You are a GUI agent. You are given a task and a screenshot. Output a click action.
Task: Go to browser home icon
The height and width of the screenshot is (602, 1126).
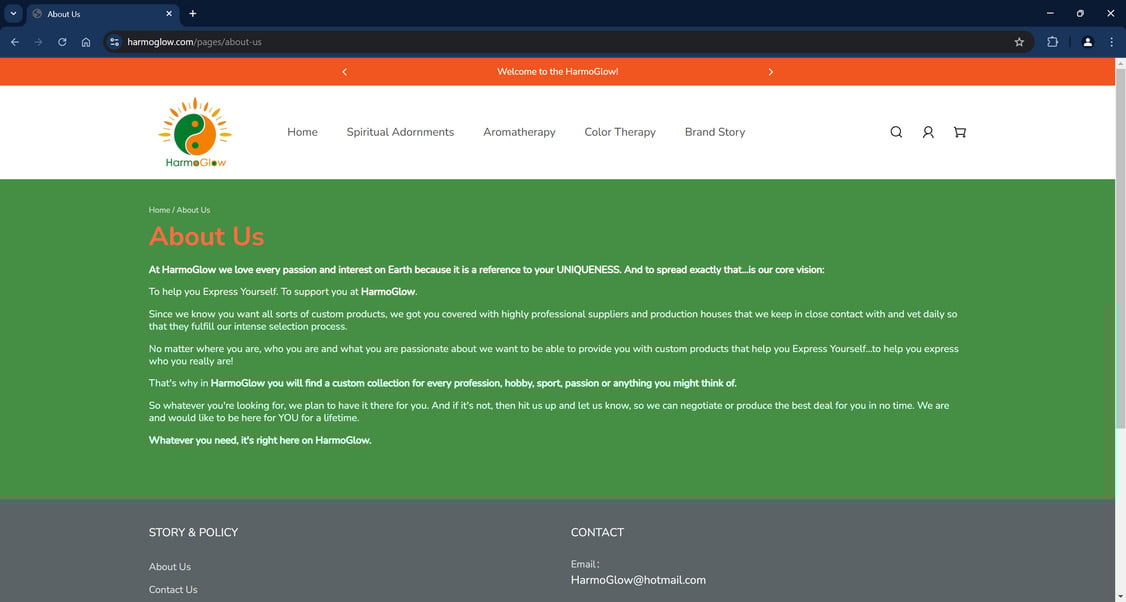coord(86,42)
